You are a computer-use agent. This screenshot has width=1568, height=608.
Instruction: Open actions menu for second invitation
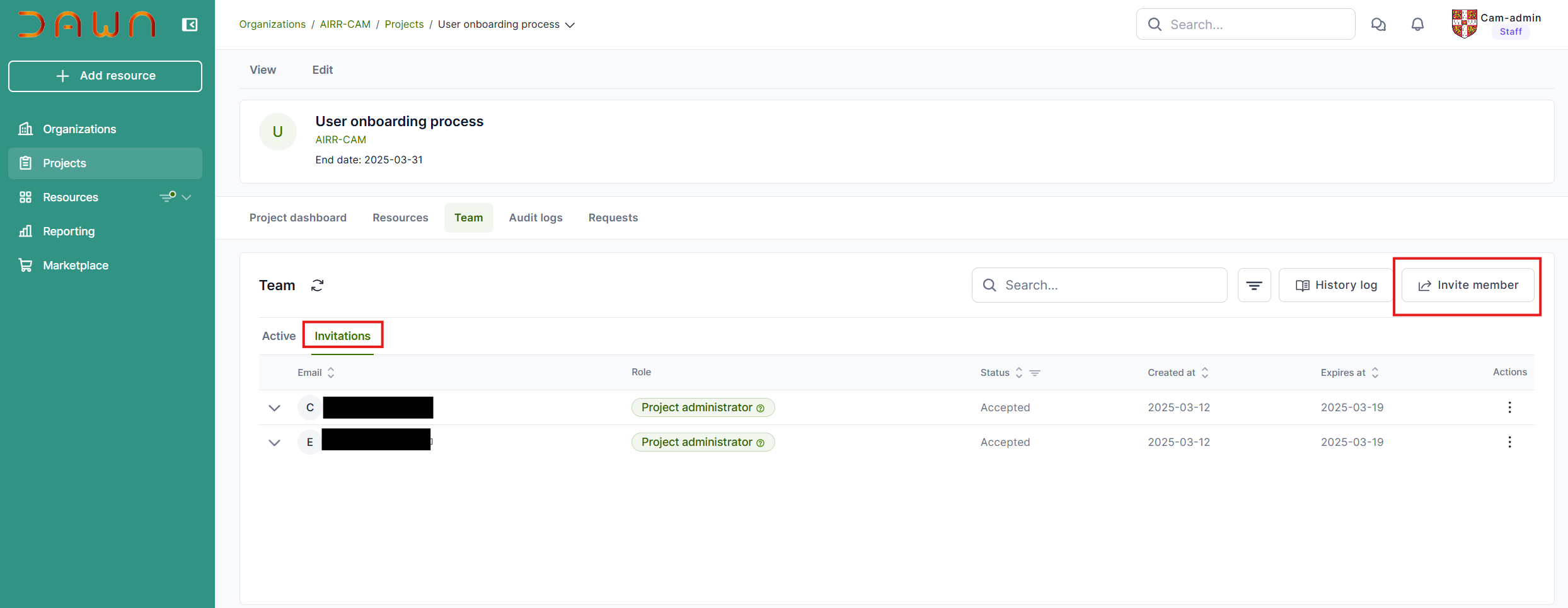click(x=1509, y=442)
